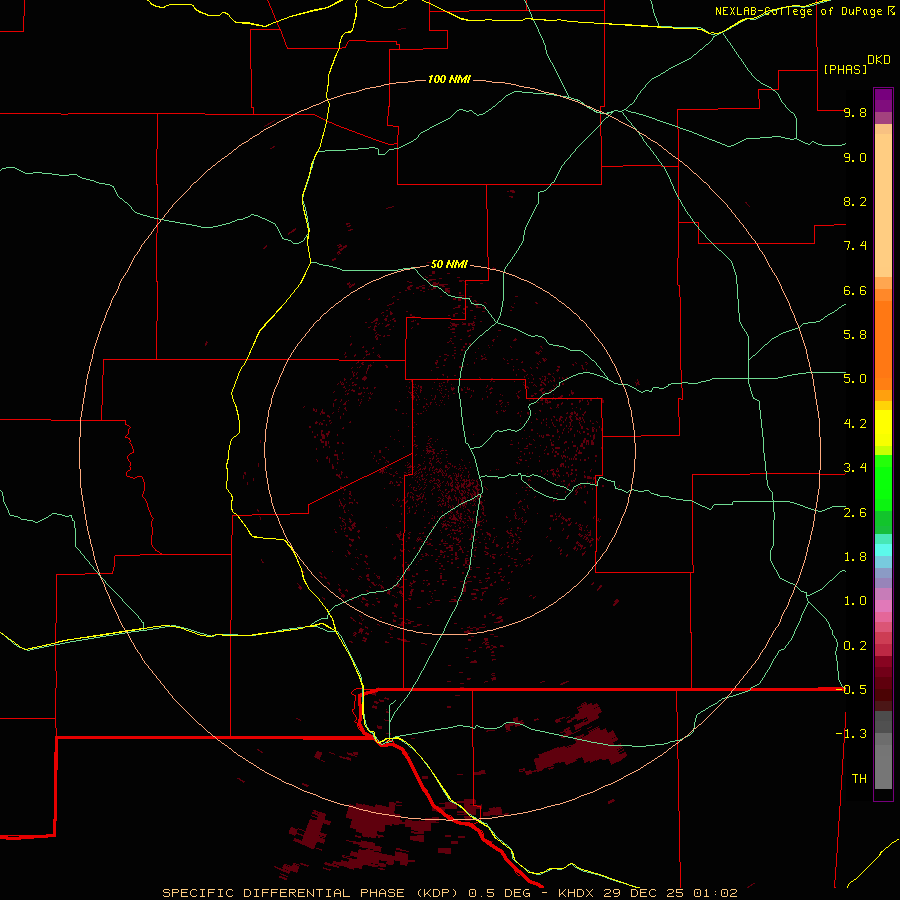
Task: Click the 5.0 value on the scale
Action: [855, 379]
